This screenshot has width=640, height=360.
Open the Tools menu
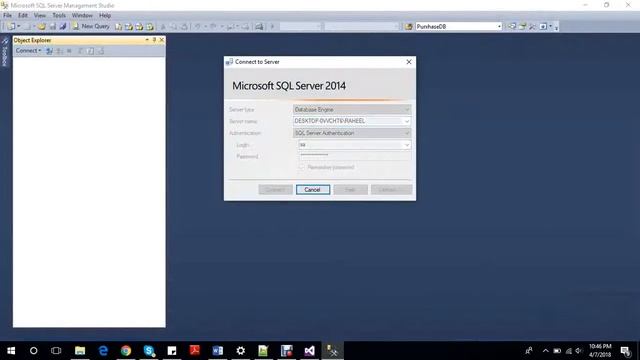[x=59, y=15]
